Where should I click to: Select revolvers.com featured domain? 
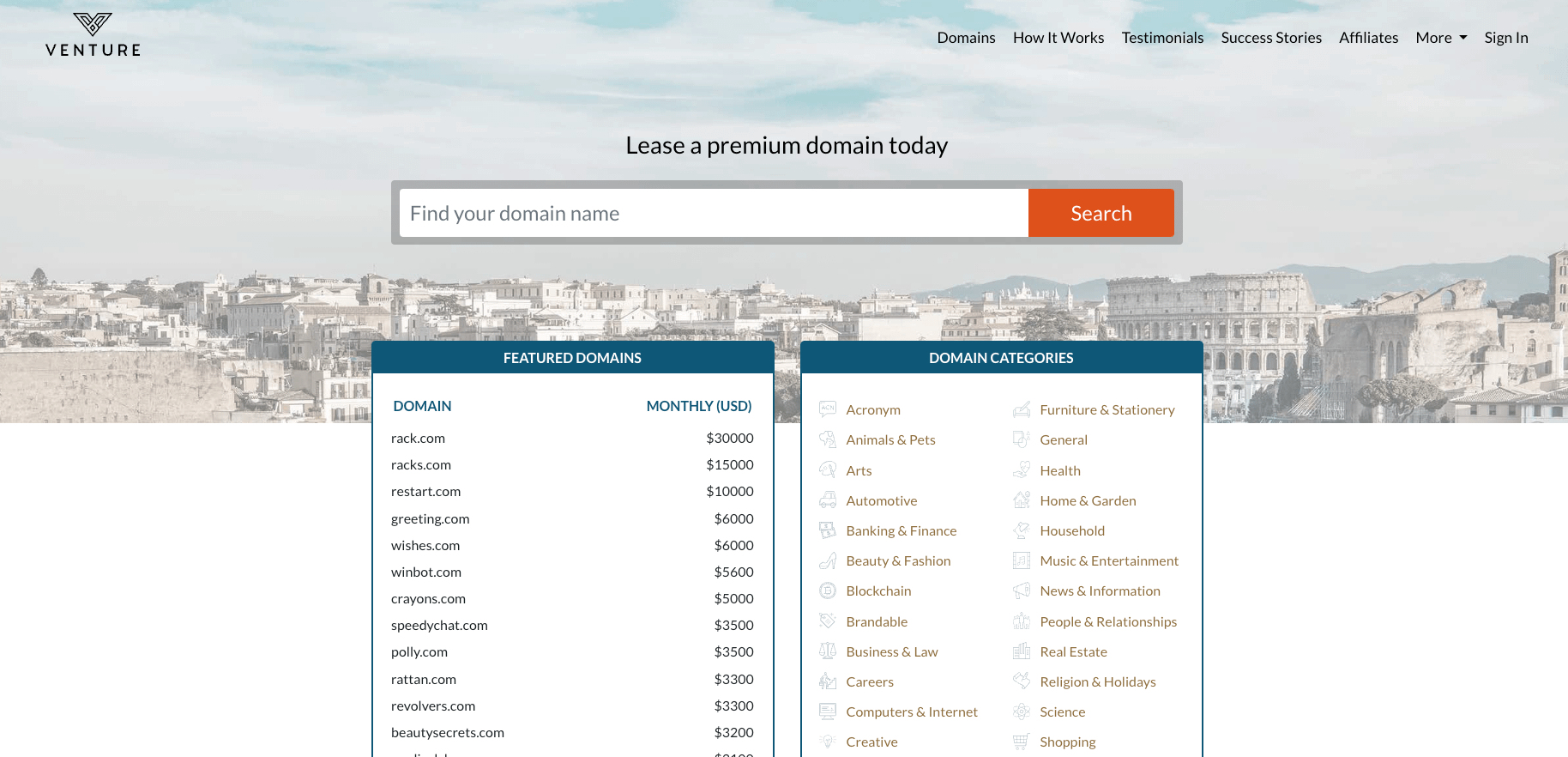coord(433,706)
